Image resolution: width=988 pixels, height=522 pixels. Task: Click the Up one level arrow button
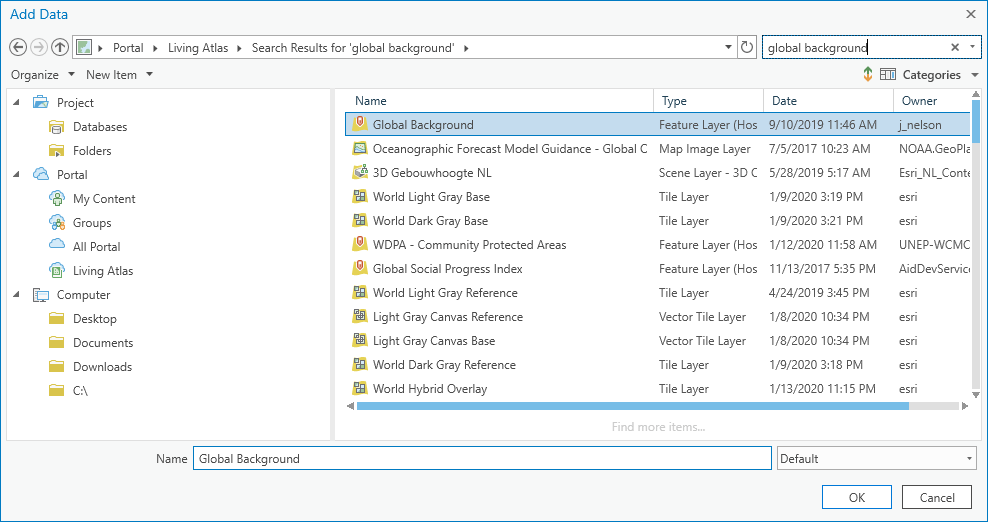click(60, 47)
